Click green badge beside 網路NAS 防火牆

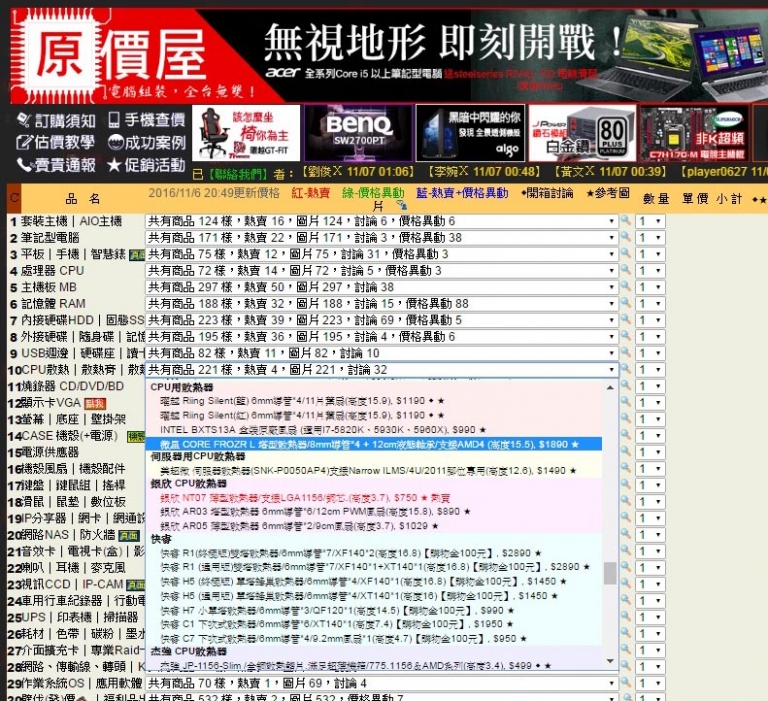tap(129, 536)
